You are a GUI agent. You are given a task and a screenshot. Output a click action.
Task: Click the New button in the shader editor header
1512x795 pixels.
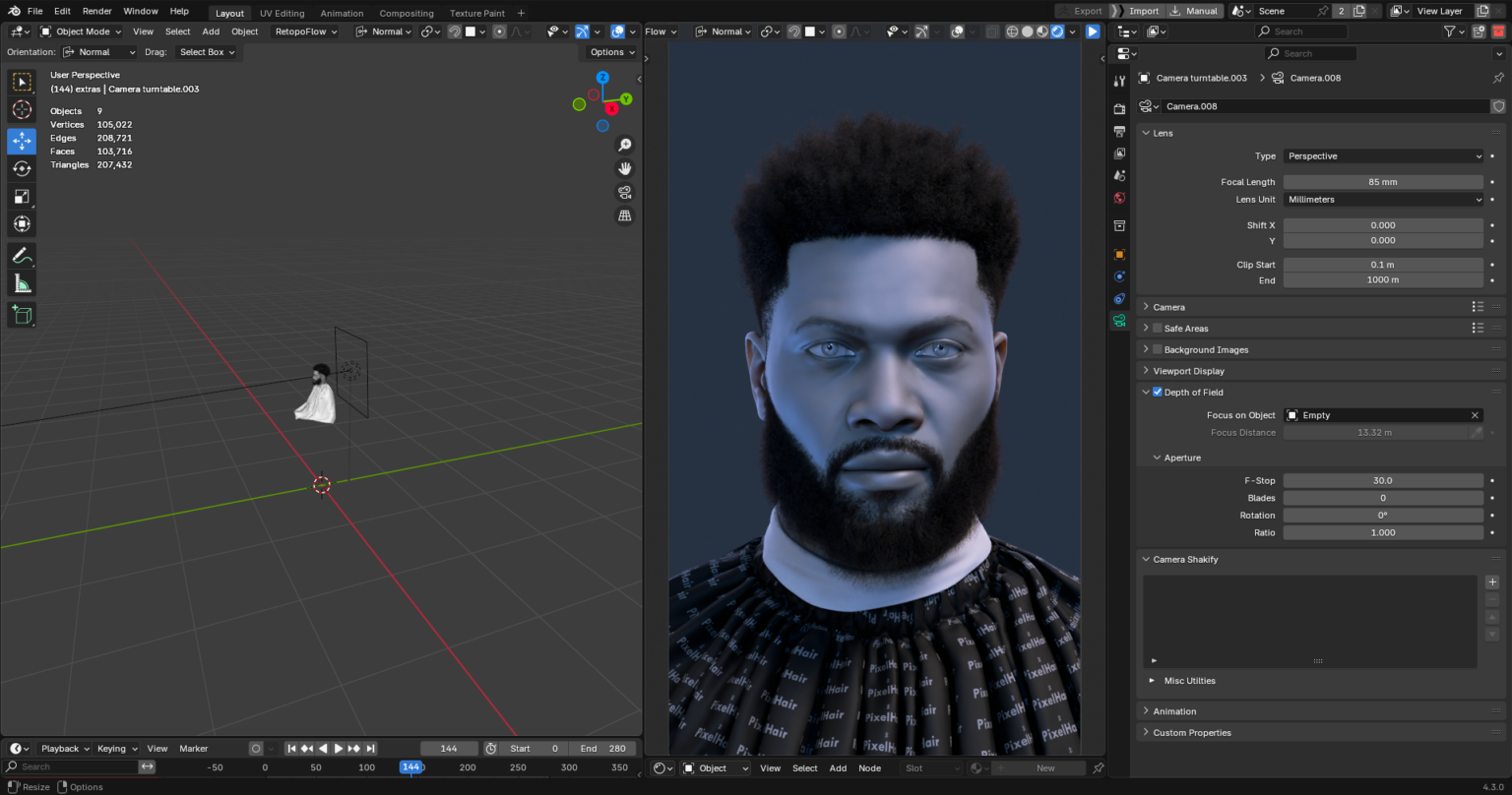pyautogui.click(x=1045, y=767)
